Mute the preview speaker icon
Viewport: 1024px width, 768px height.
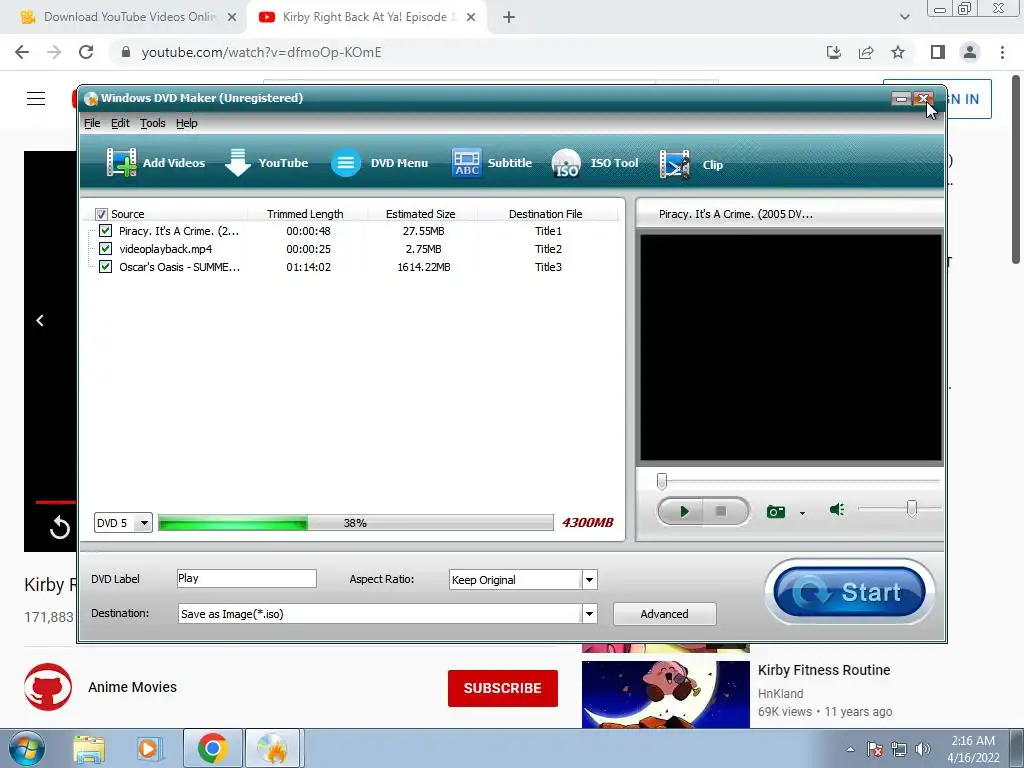coord(837,509)
